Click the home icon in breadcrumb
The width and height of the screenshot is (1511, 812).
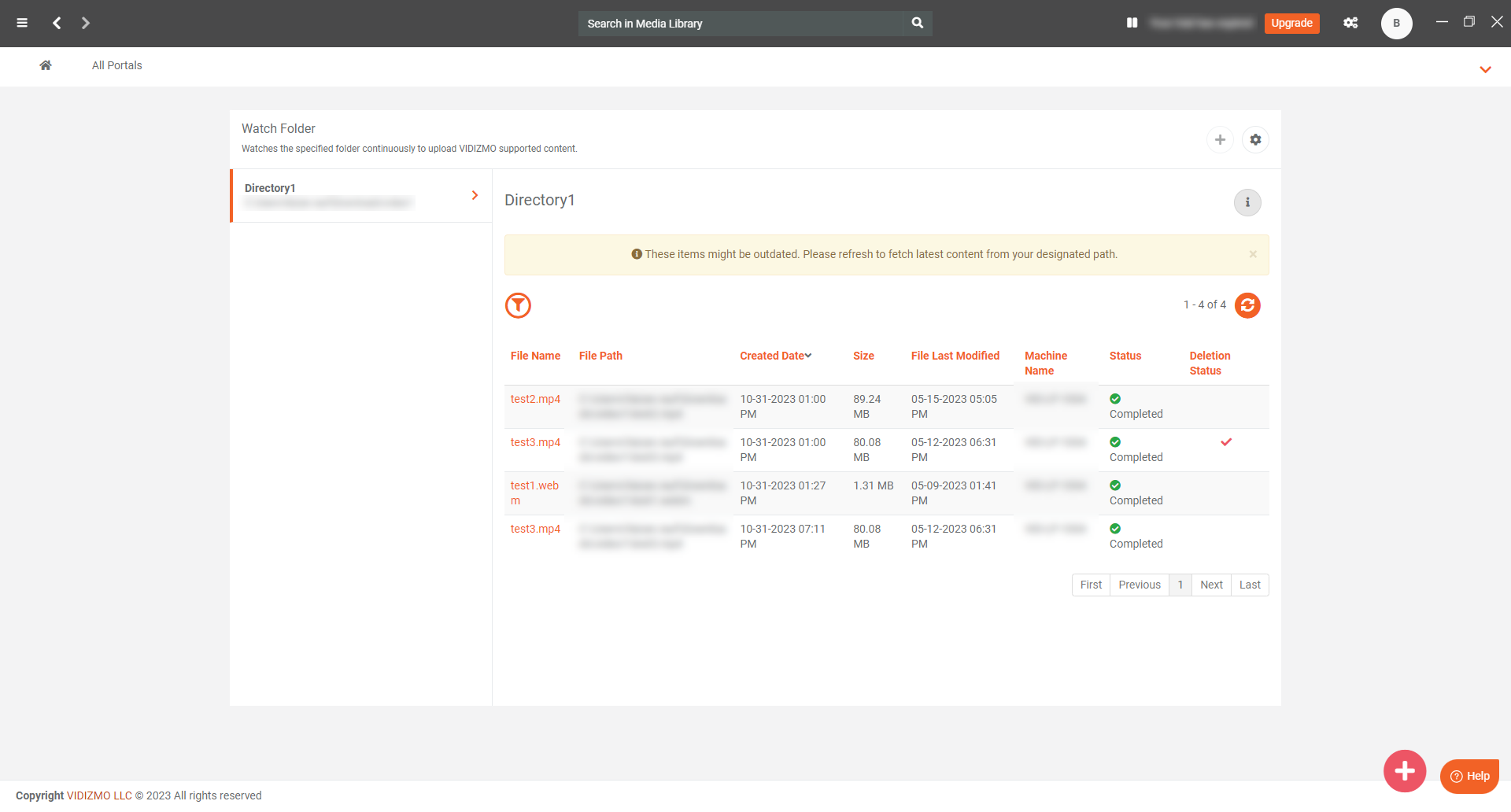point(46,65)
